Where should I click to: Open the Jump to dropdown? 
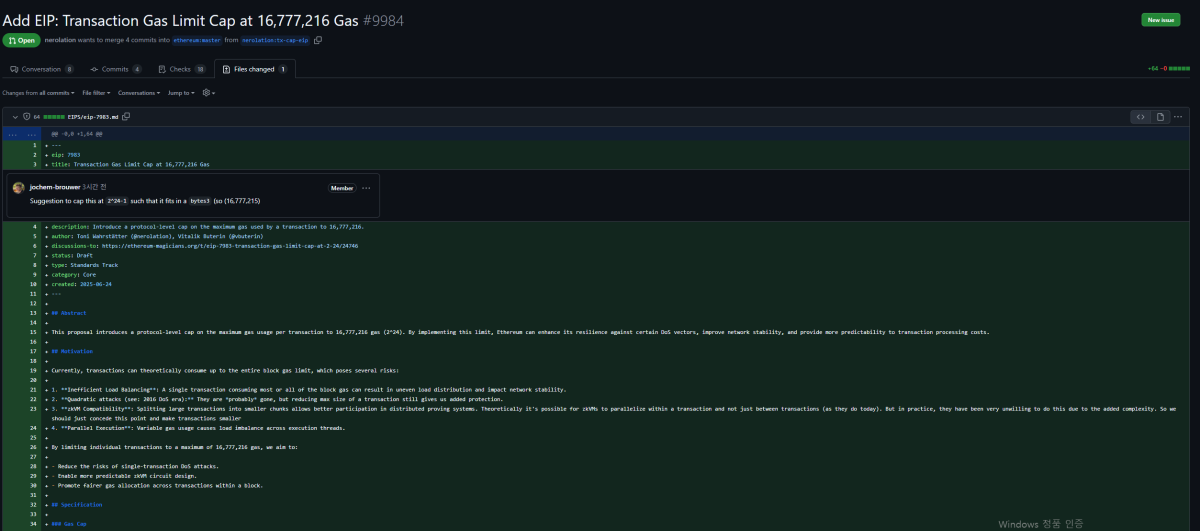pos(181,92)
